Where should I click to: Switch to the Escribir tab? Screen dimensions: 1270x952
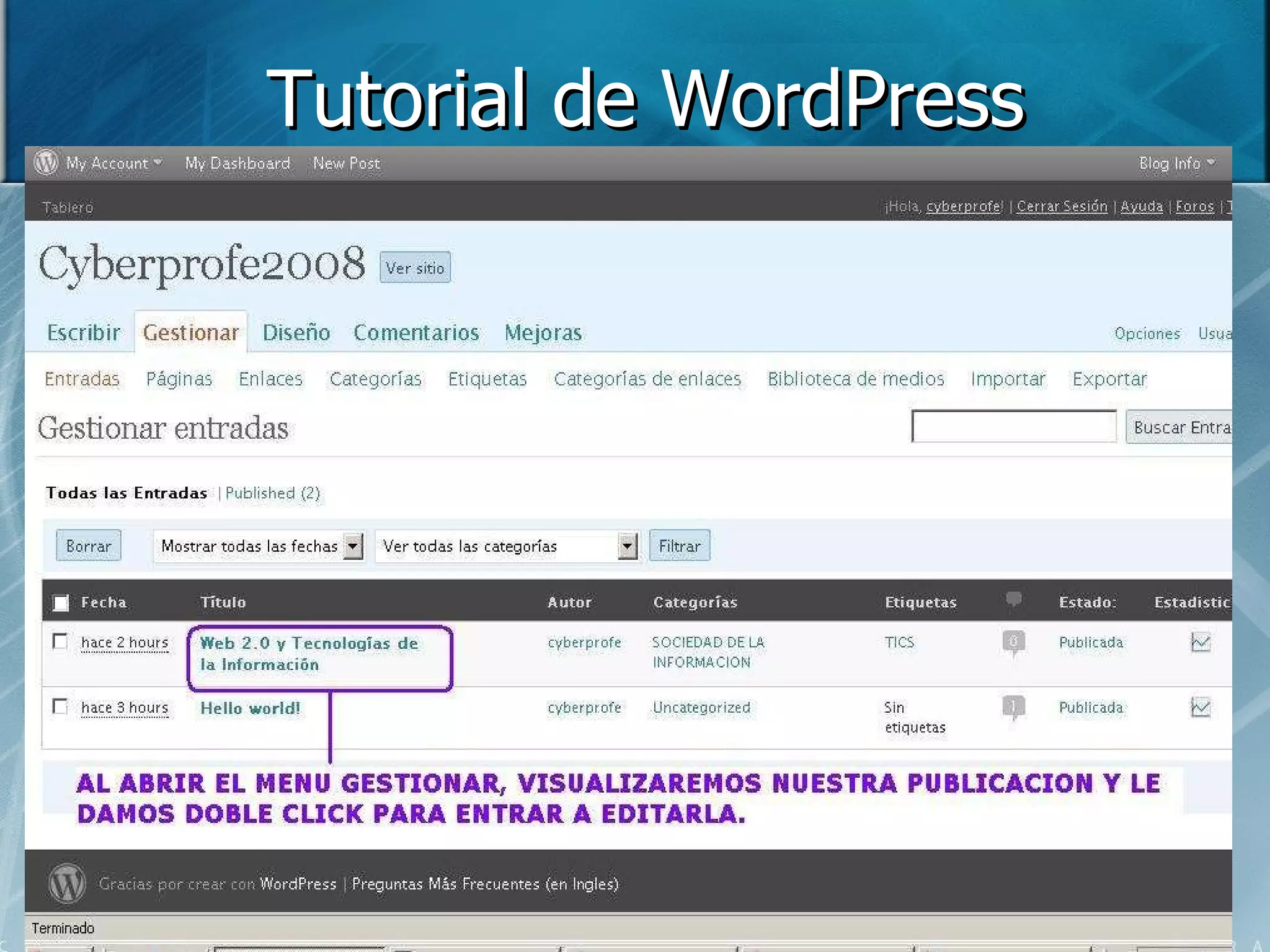click(84, 333)
